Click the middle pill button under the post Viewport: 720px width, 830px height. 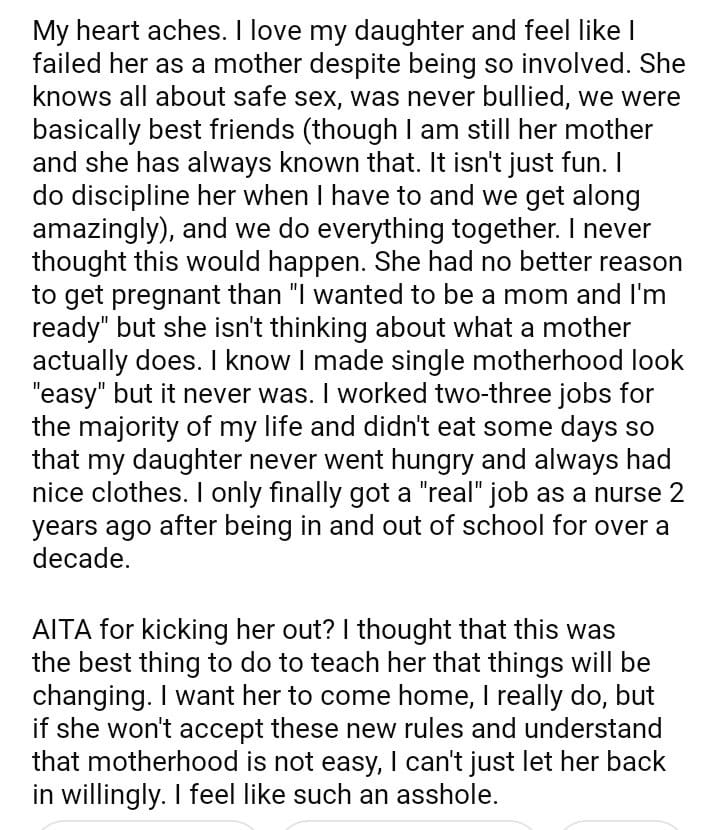[408, 825]
